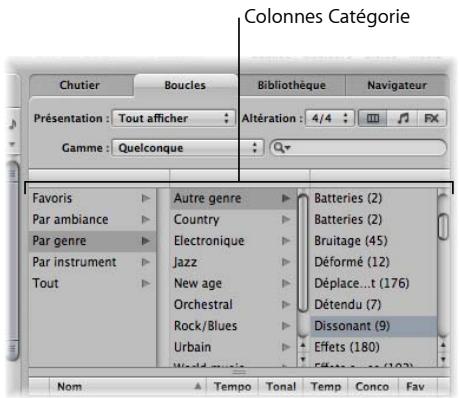Click inside the loop search field

tap(358, 148)
